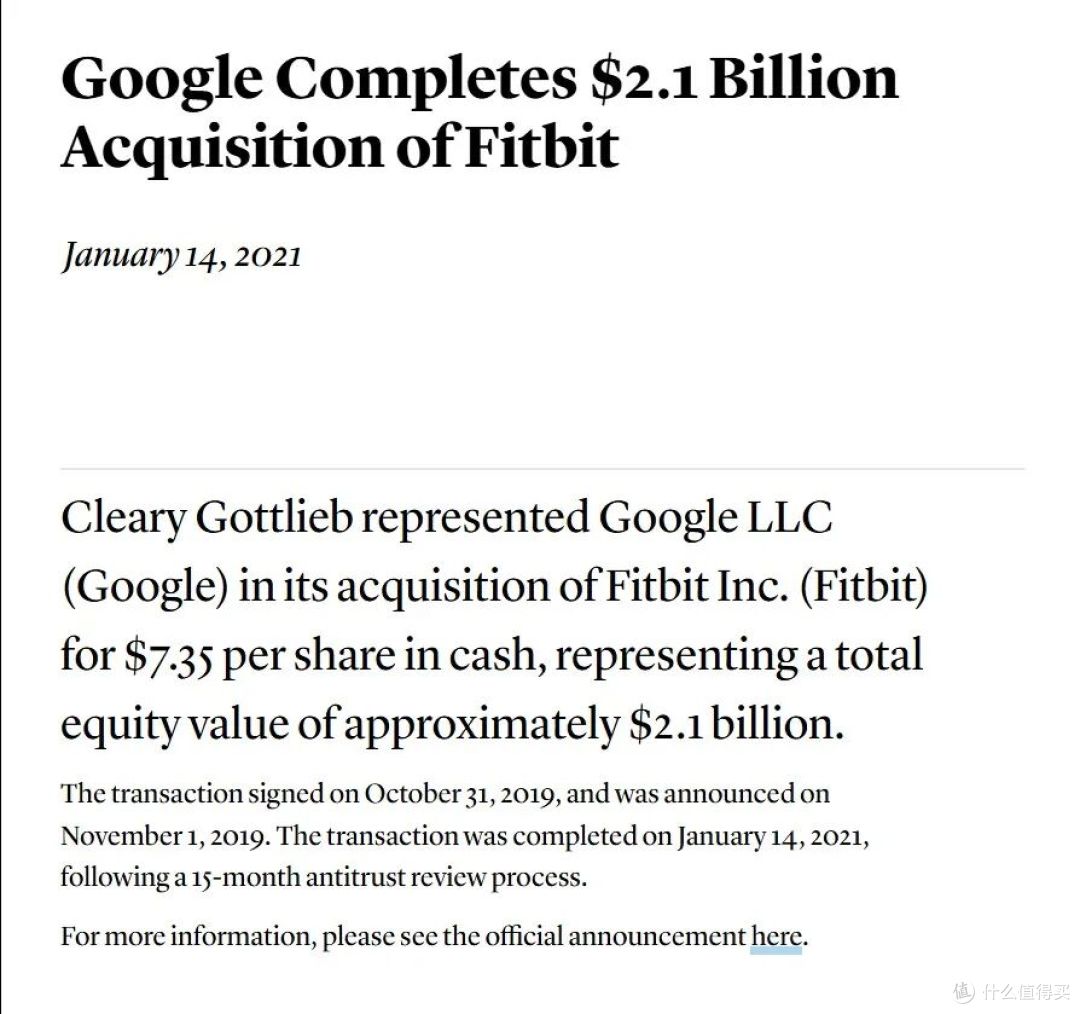The height and width of the screenshot is (1014, 1080).
Task: Click the circular watermark logo icon
Action: pos(964,991)
